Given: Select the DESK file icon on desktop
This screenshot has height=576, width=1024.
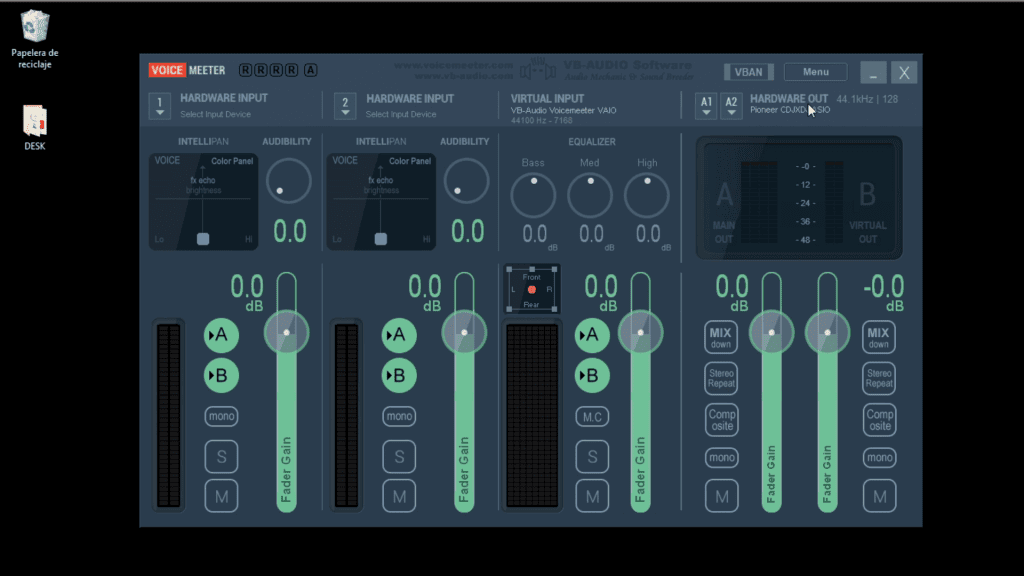Looking at the screenshot, I should tap(35, 127).
